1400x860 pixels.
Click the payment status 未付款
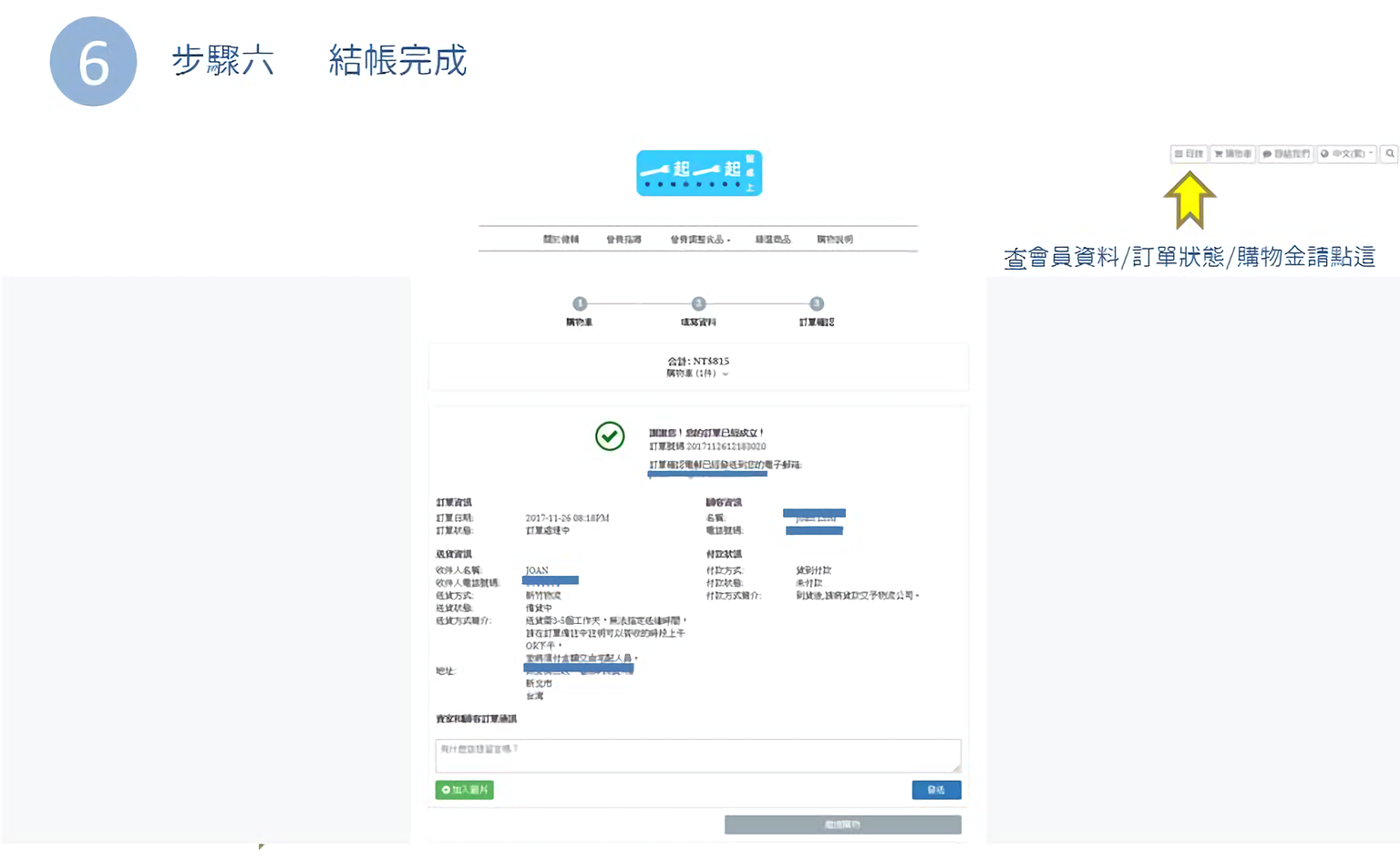809,583
